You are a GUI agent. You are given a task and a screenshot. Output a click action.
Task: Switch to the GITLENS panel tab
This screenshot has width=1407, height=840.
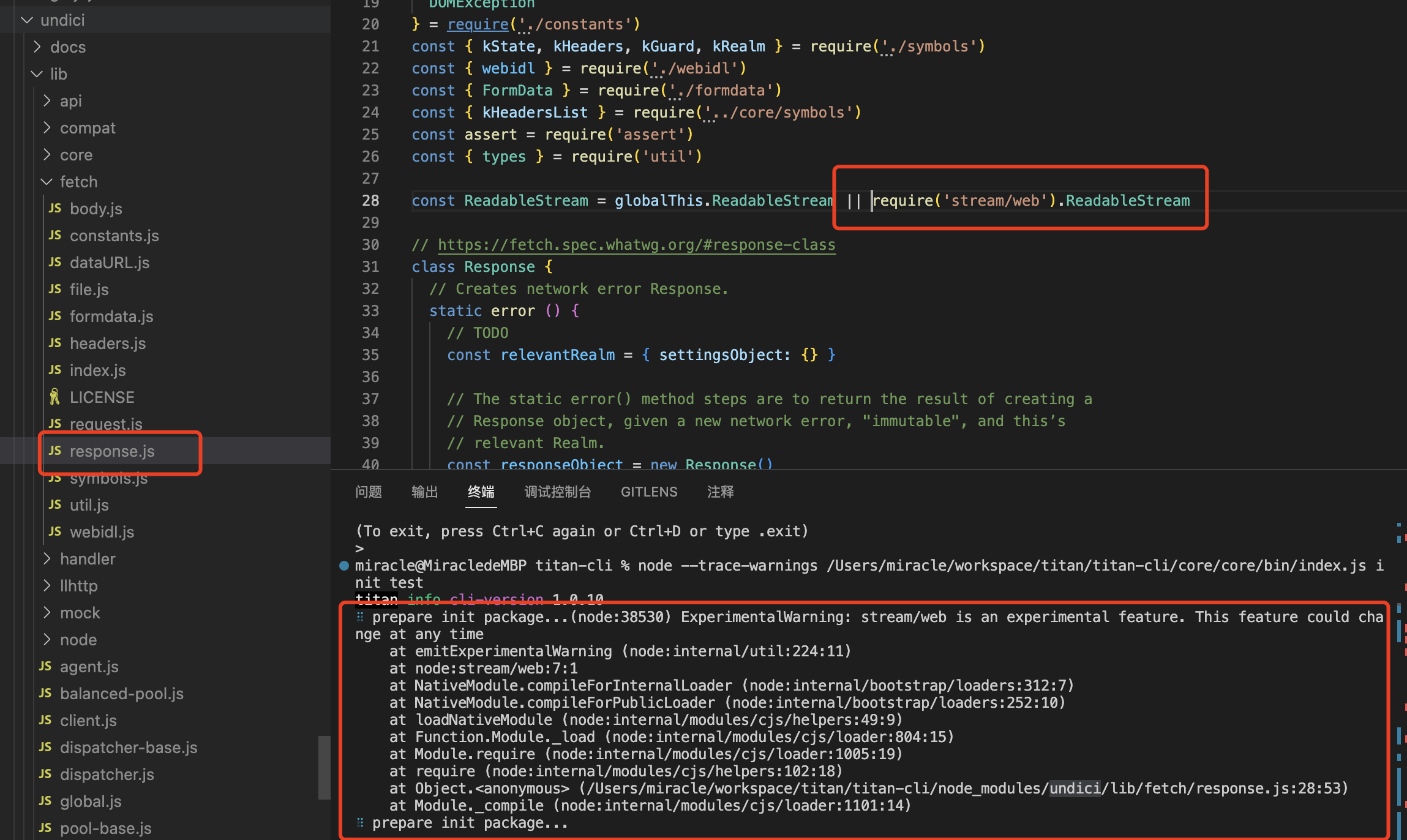pyautogui.click(x=648, y=492)
